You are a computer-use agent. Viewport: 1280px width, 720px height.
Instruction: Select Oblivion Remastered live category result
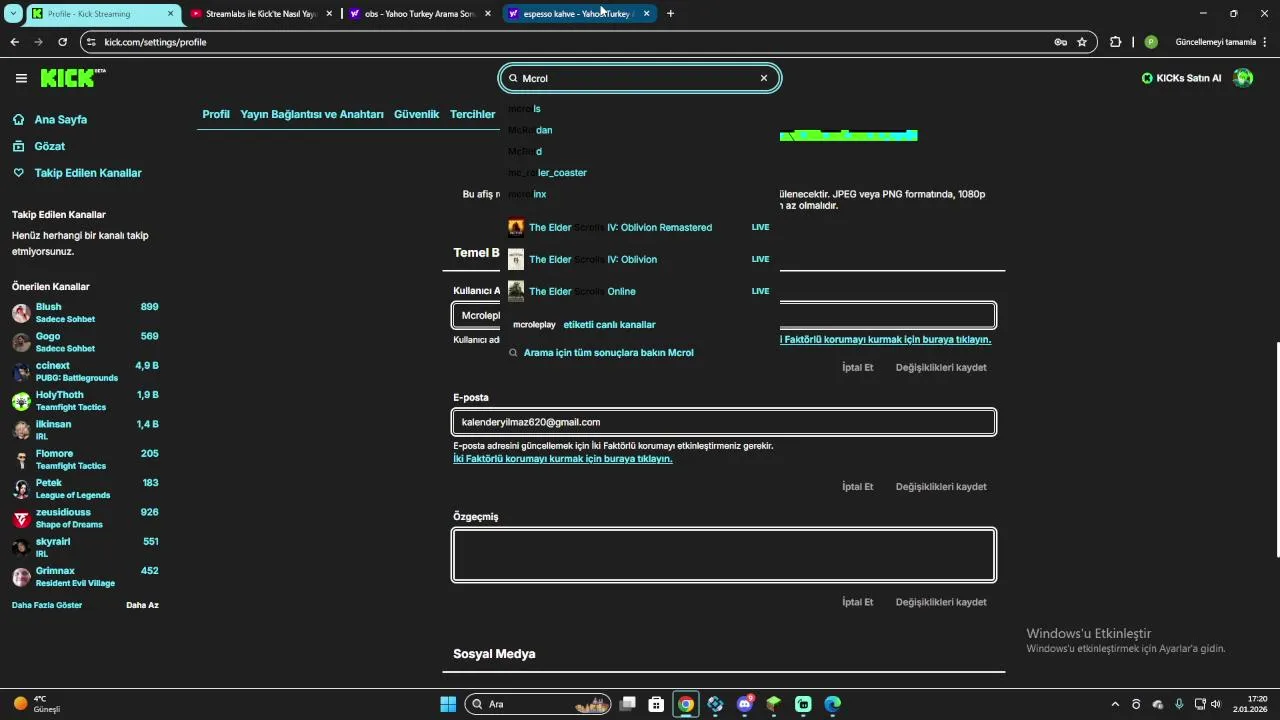click(x=640, y=227)
